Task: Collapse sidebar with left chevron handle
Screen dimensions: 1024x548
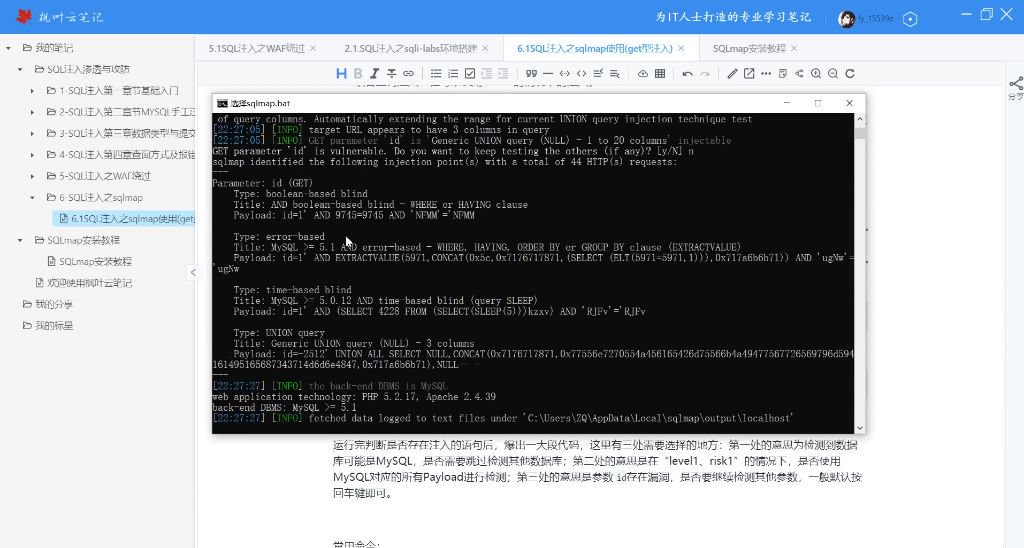Action: (193, 272)
